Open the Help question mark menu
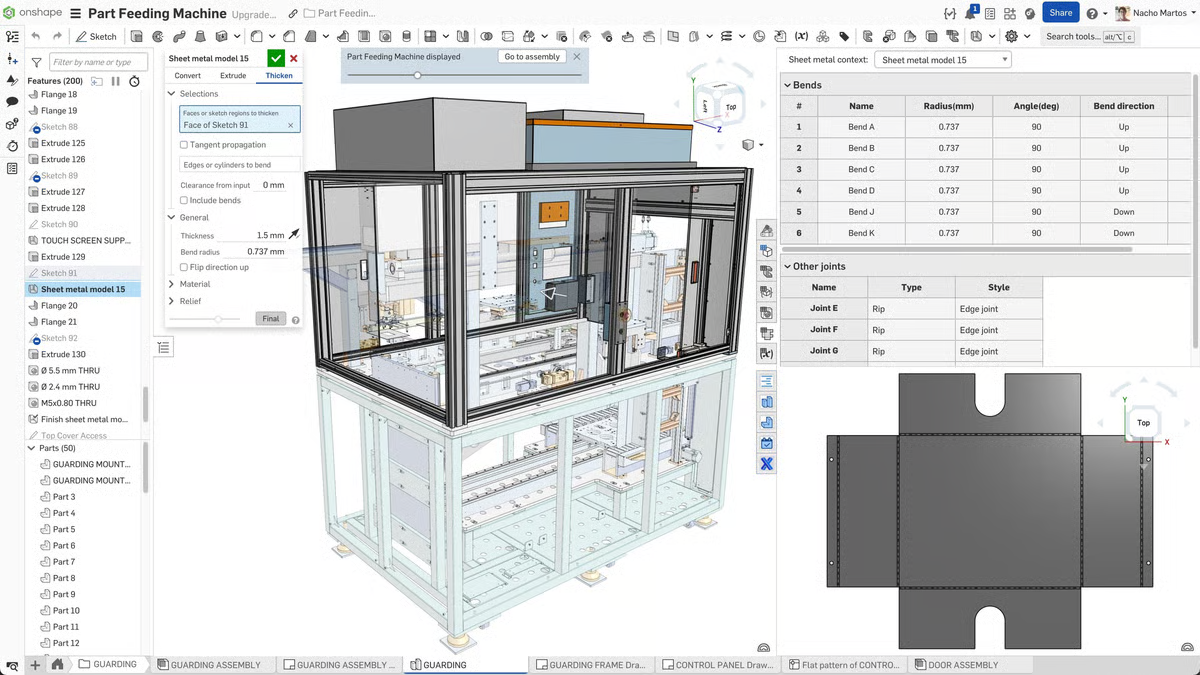The width and height of the screenshot is (1200, 675). click(x=1092, y=13)
